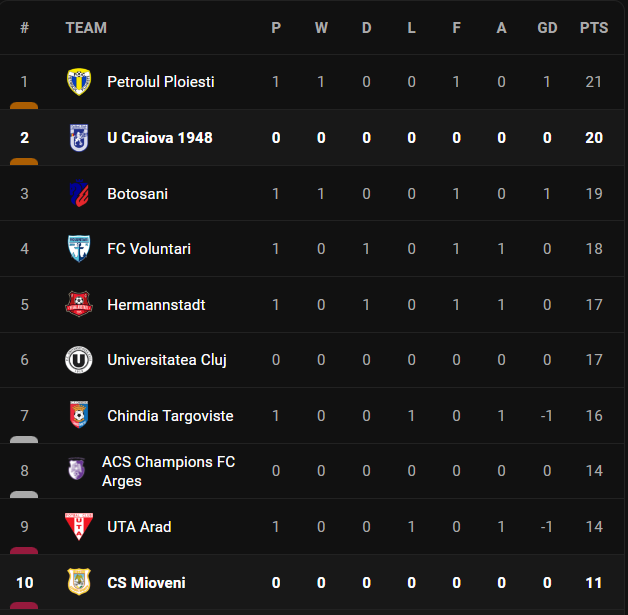Open the ACS Champions FC Arges link
Screen dimensions: 628x615
(168, 471)
